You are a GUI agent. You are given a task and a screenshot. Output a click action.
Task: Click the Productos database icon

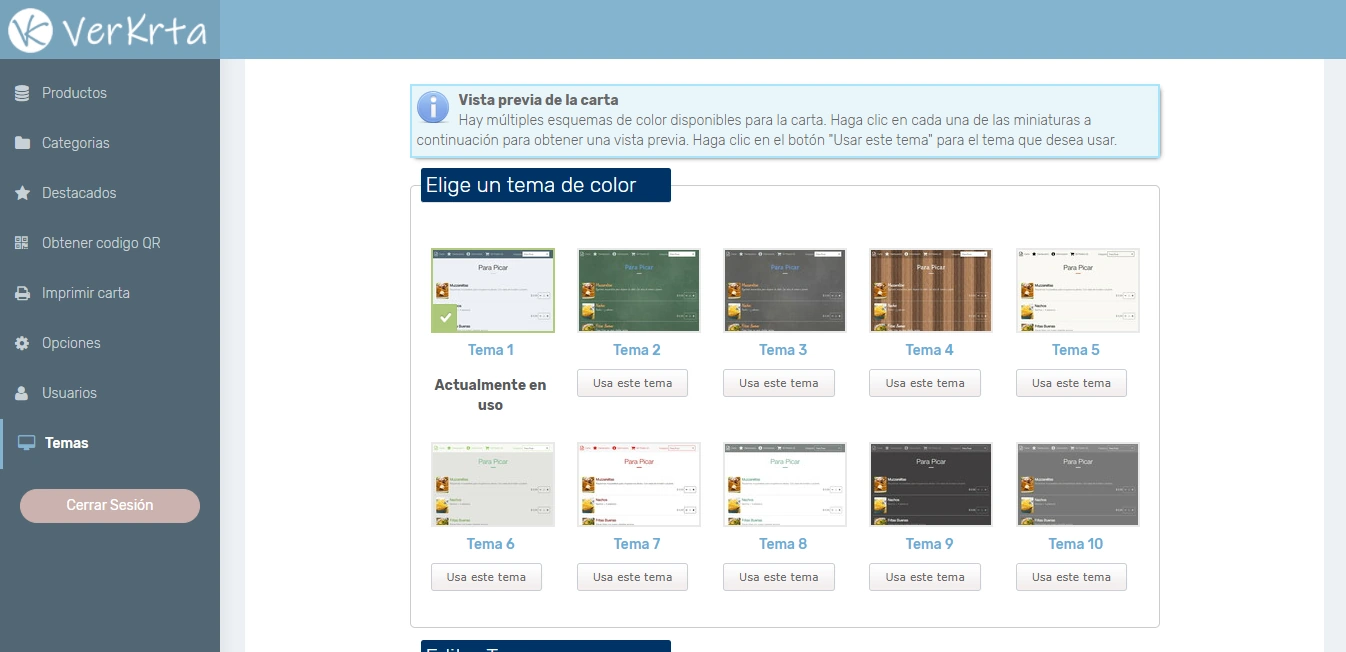pos(22,93)
